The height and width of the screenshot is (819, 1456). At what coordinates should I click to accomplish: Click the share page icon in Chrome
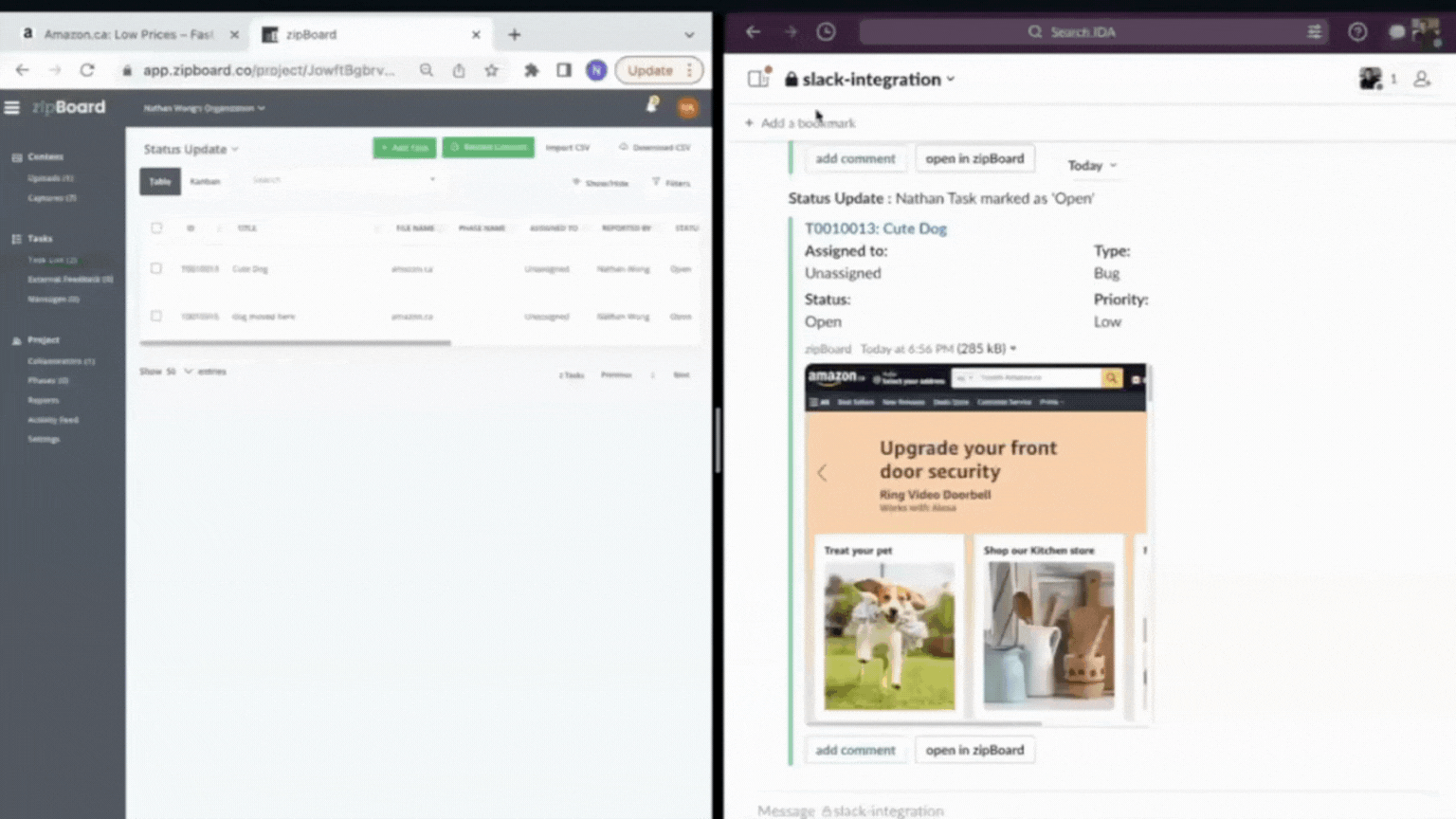click(459, 70)
